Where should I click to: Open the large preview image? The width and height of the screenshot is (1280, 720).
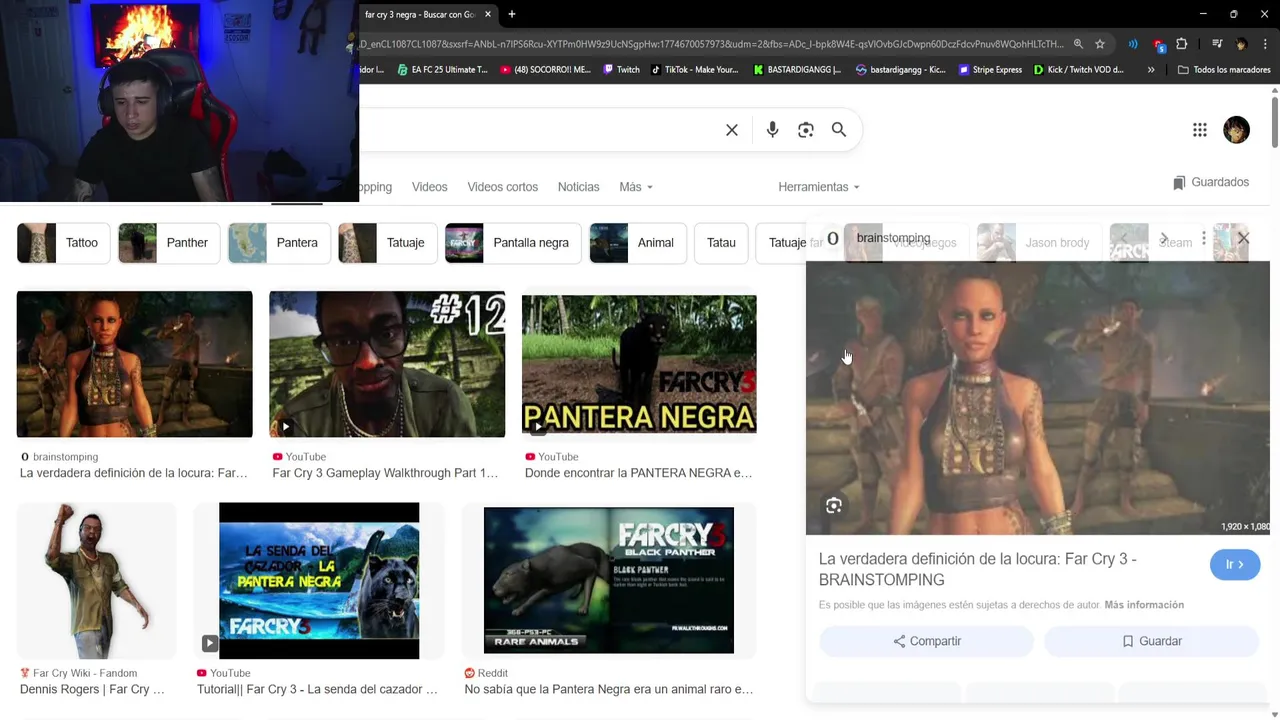click(1038, 398)
